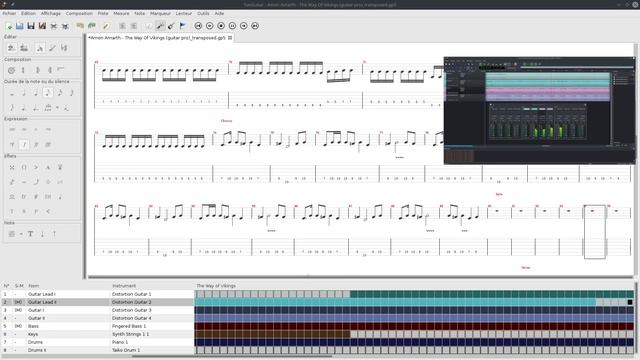This screenshot has width=640, height=360.
Task: Select whole note duration
Action: [x=12, y=93]
